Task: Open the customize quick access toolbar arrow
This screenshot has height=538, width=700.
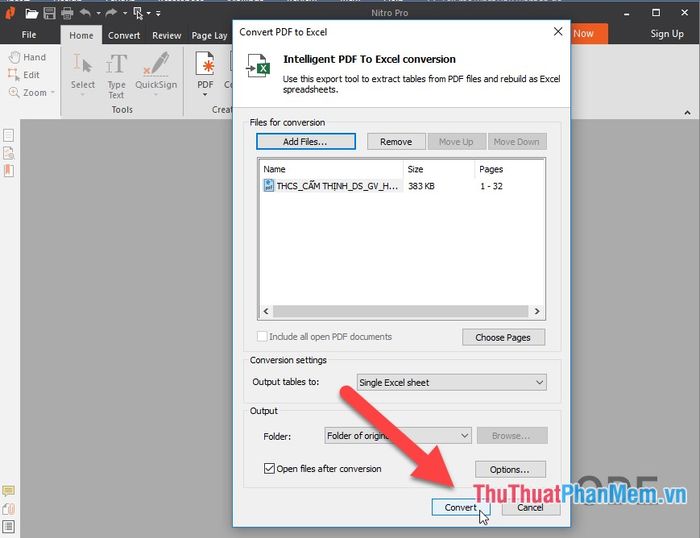Action: [158, 13]
